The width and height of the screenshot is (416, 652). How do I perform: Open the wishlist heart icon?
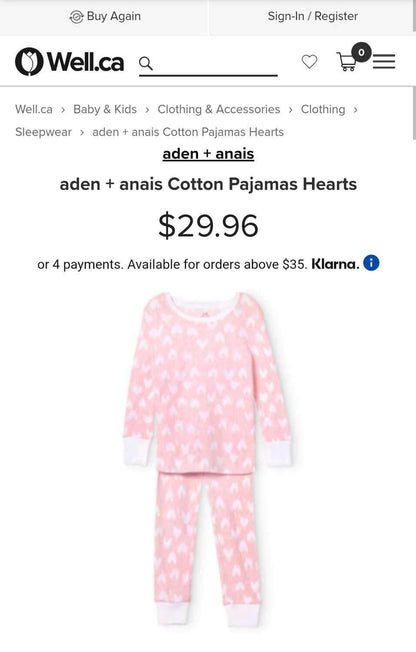(309, 62)
